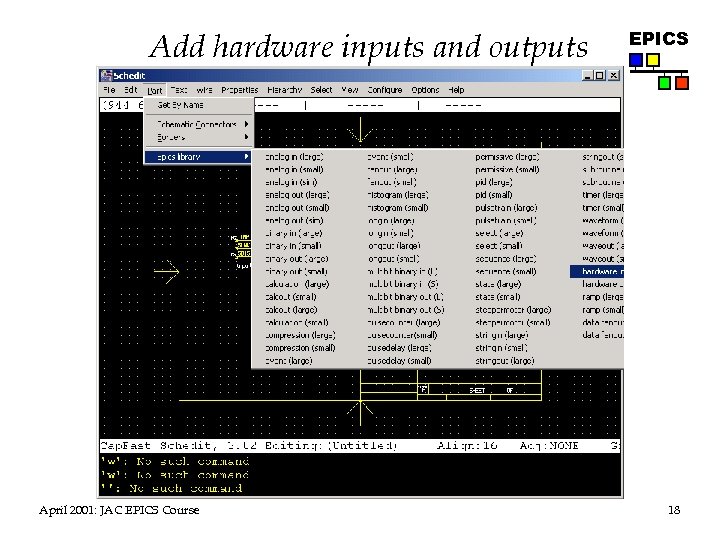Screen dimensions: 720x540
Task: Select binary in (large) part
Action: tap(293, 233)
